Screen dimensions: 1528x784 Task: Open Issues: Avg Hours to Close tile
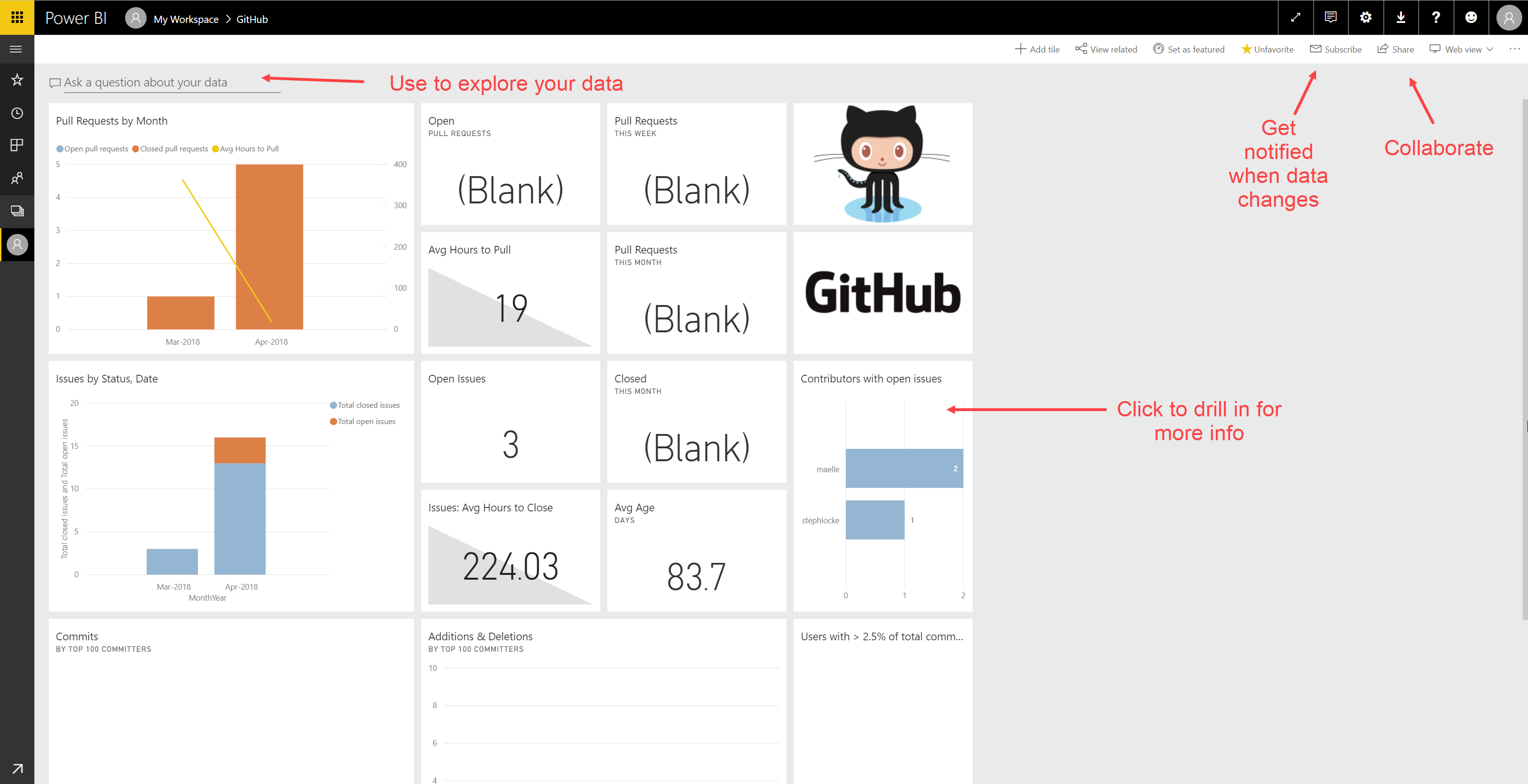510,551
